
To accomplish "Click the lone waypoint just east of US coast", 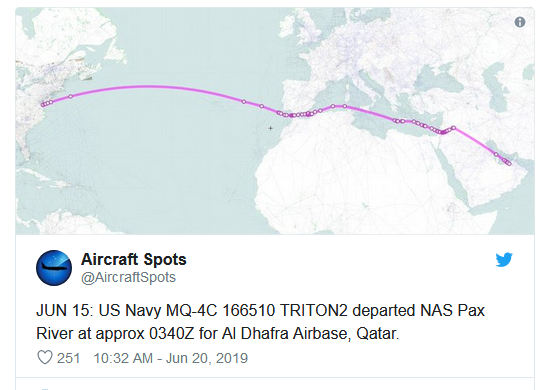I will (71, 96).
